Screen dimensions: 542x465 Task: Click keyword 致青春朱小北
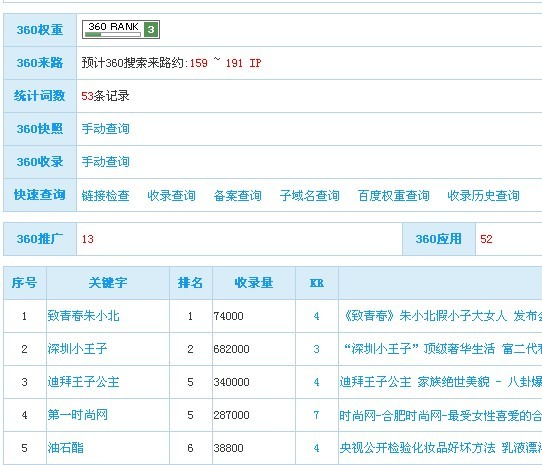coord(83,316)
